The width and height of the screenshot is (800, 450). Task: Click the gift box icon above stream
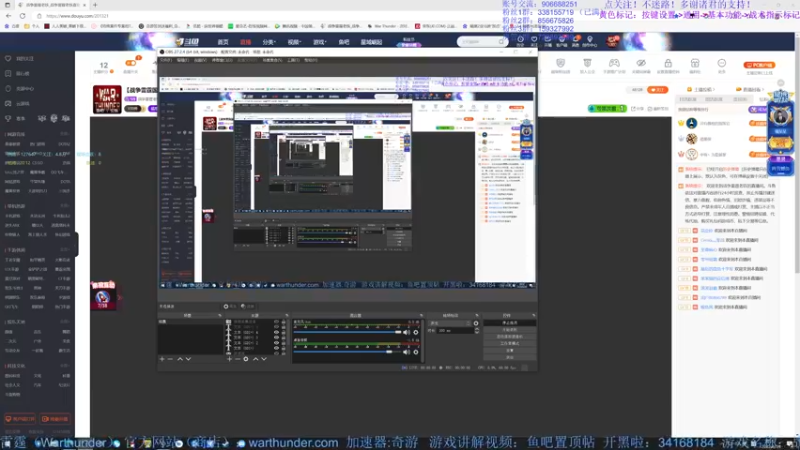695,63
